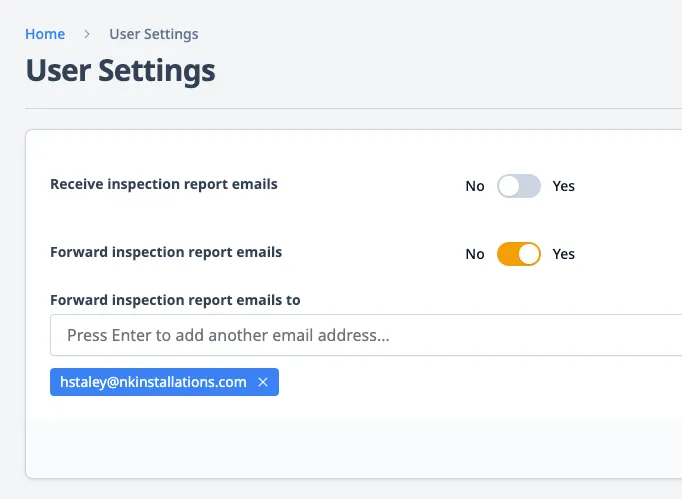Click the 'Receive inspection report emails' label text

tap(164, 184)
